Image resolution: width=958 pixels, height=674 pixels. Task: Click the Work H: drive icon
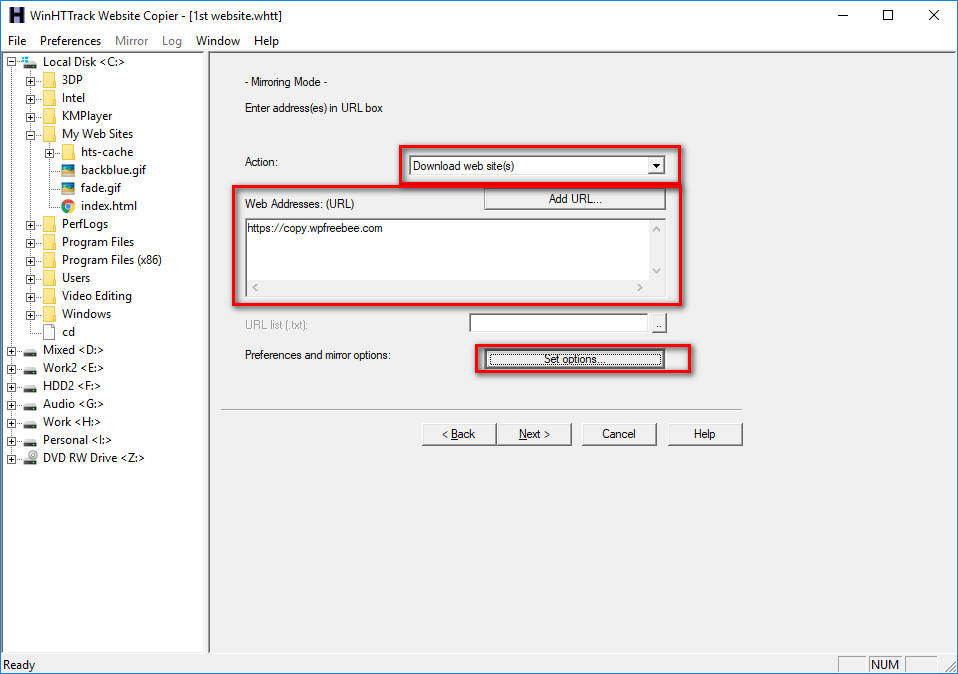coord(30,423)
